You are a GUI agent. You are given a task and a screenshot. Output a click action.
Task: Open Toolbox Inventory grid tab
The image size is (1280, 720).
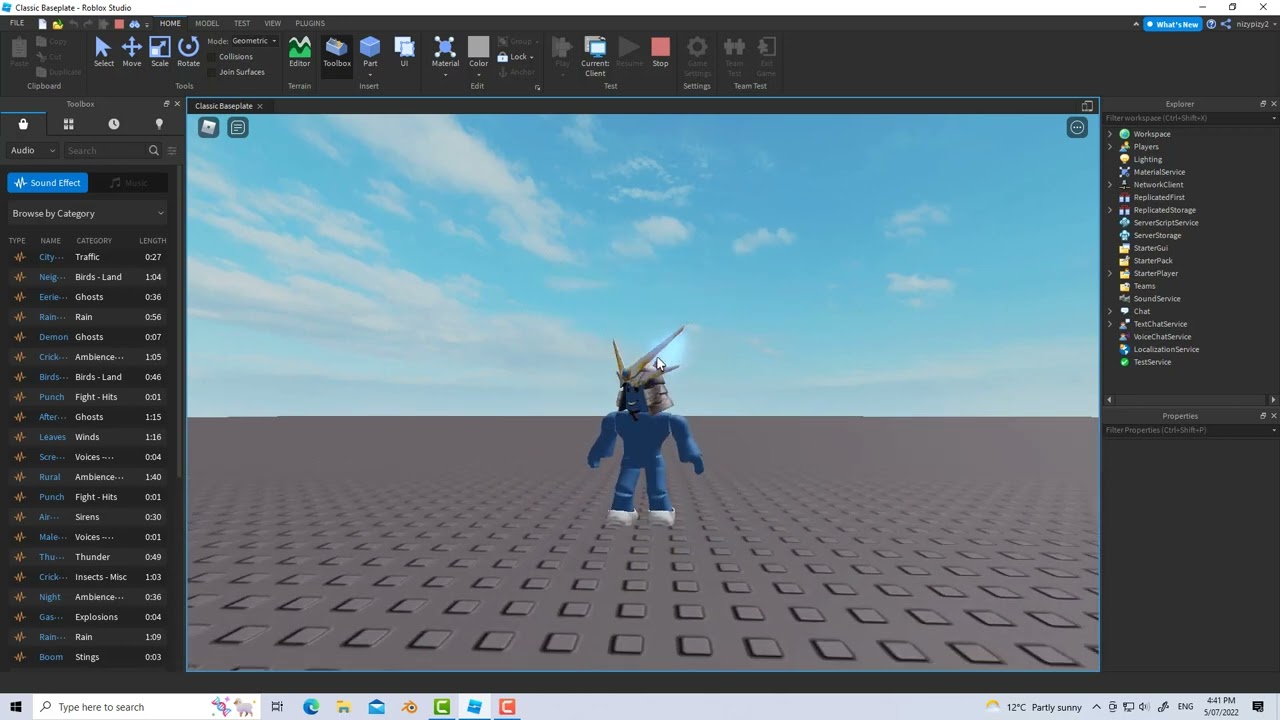(x=68, y=124)
